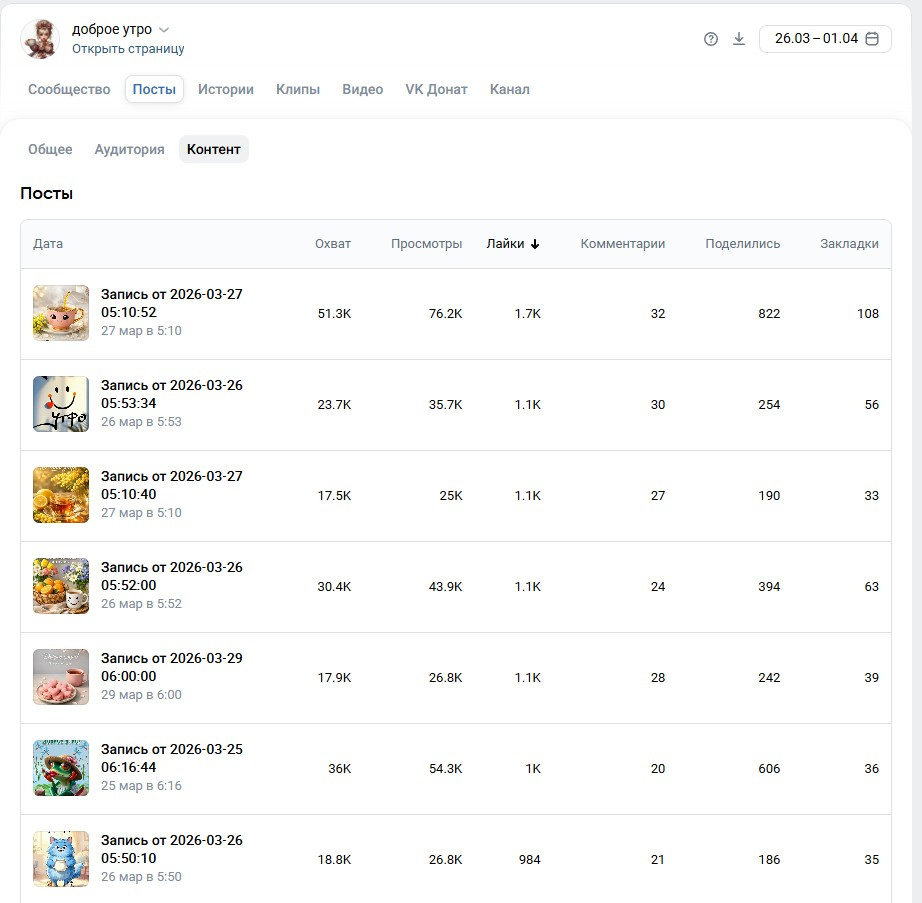Go to the VK Донат tab
The height and width of the screenshot is (903, 922).
(436, 89)
